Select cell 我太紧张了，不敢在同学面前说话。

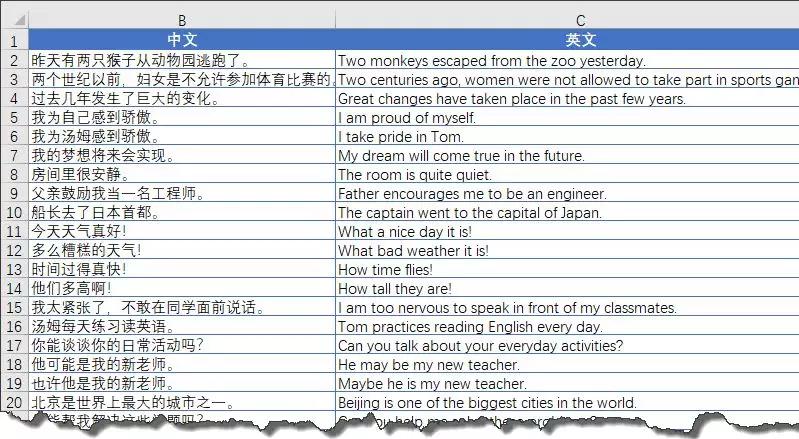(x=182, y=307)
